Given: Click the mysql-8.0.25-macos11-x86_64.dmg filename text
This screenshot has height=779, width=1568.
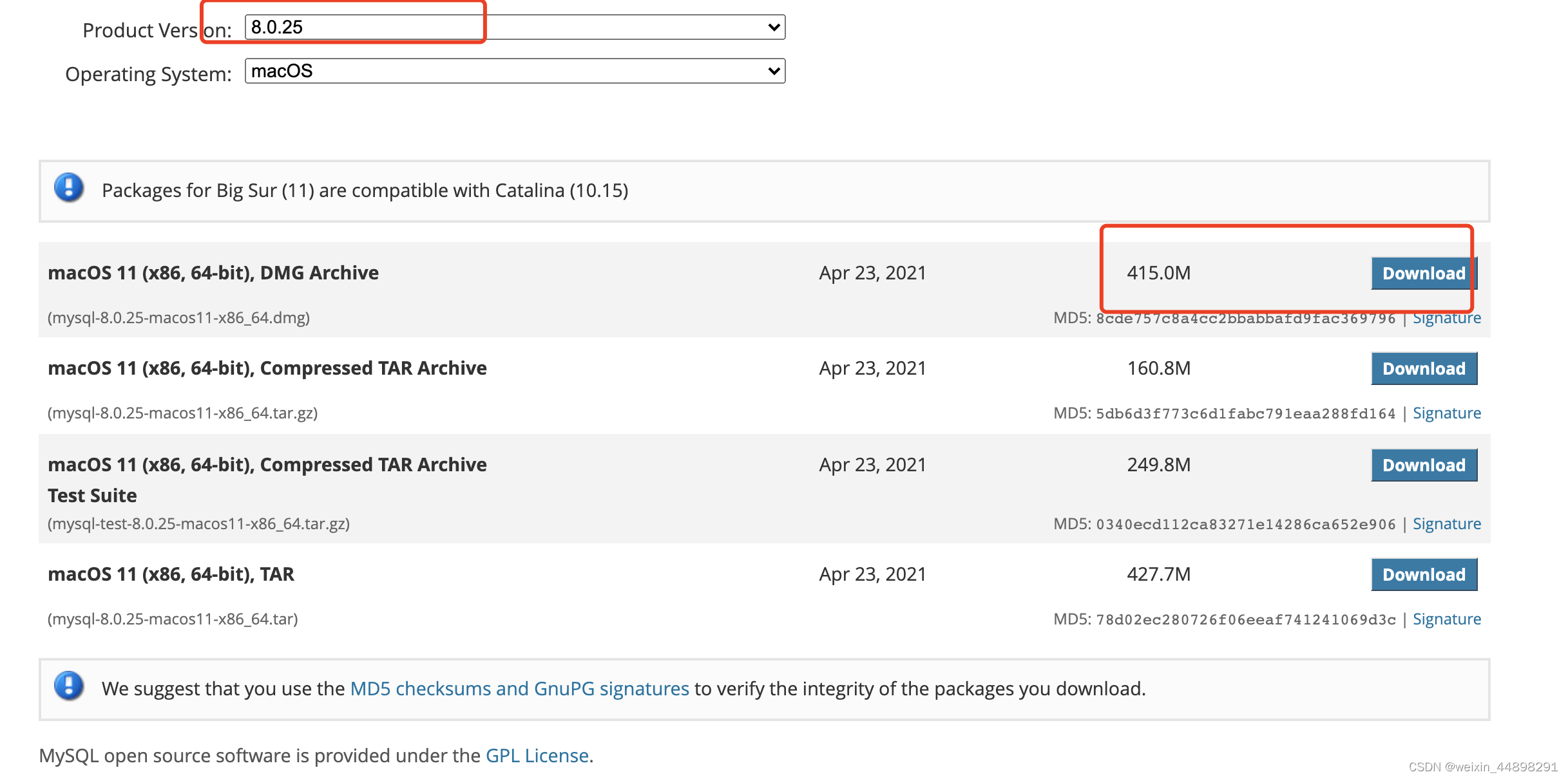Looking at the screenshot, I should point(178,318).
